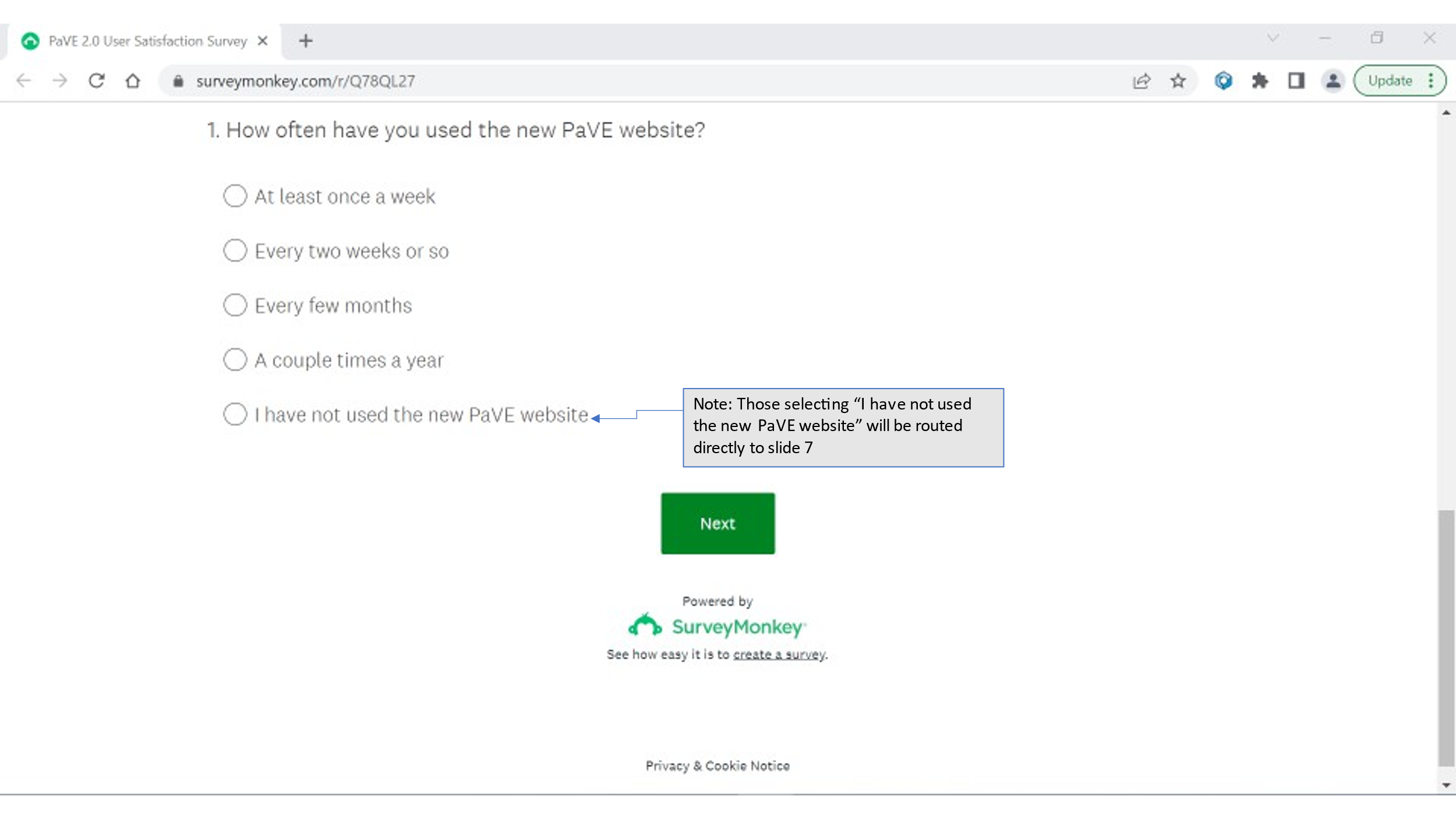Open the user profile avatar icon
The width and height of the screenshot is (1456, 819).
(1333, 80)
